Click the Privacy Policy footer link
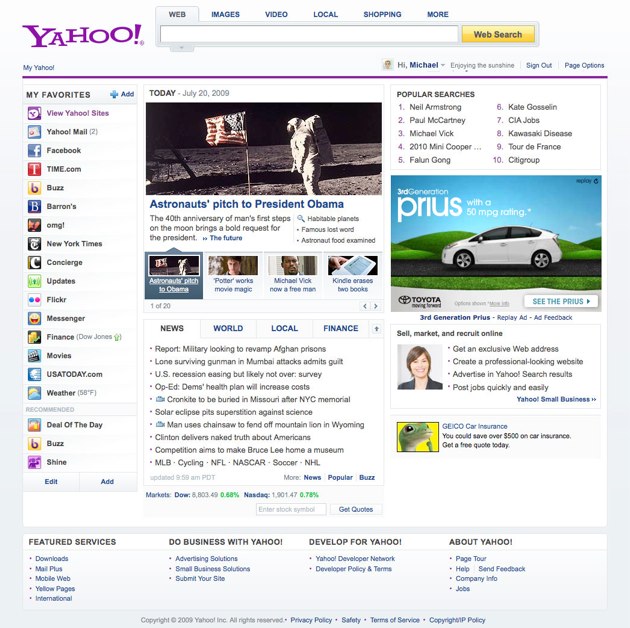630x628 pixels. pos(311,620)
